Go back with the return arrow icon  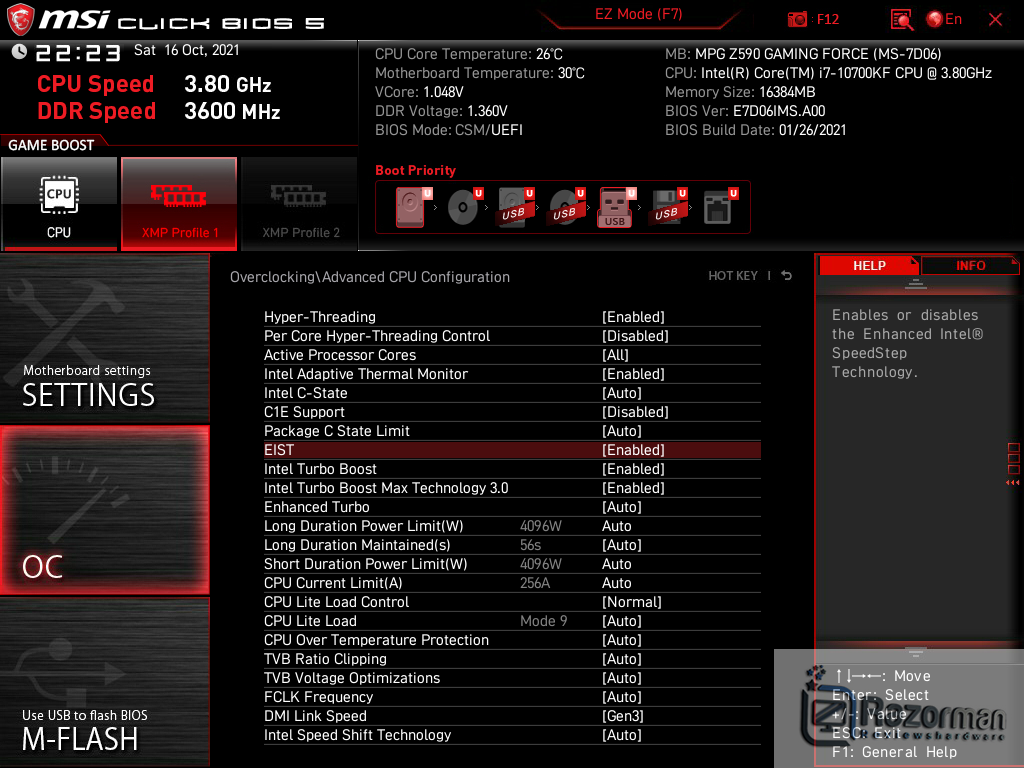pos(786,276)
